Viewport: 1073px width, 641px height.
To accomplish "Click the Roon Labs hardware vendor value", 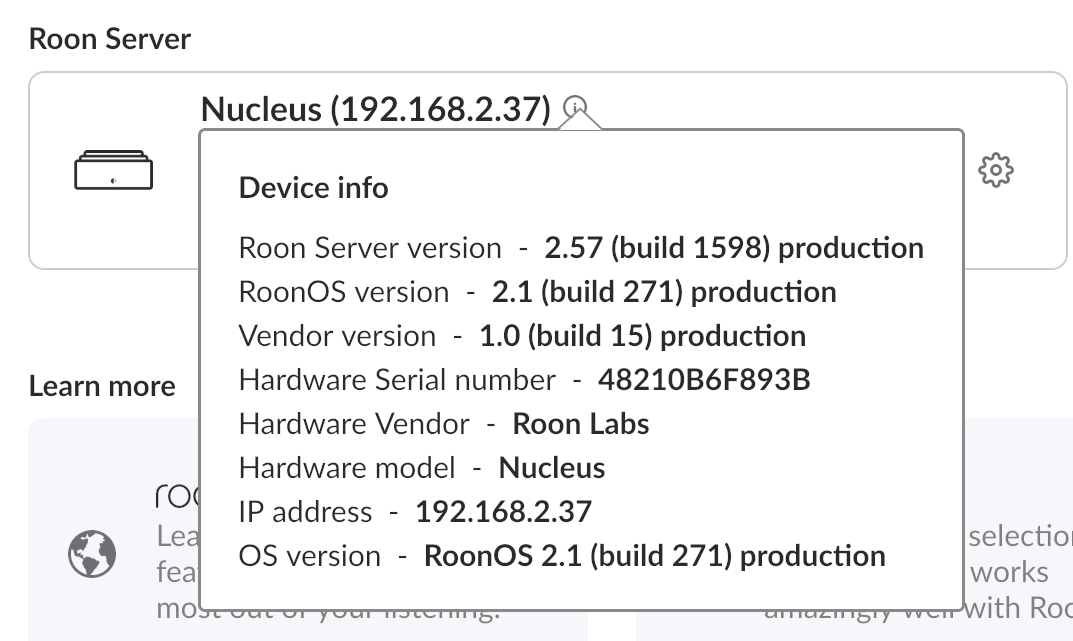I will coord(581,424).
